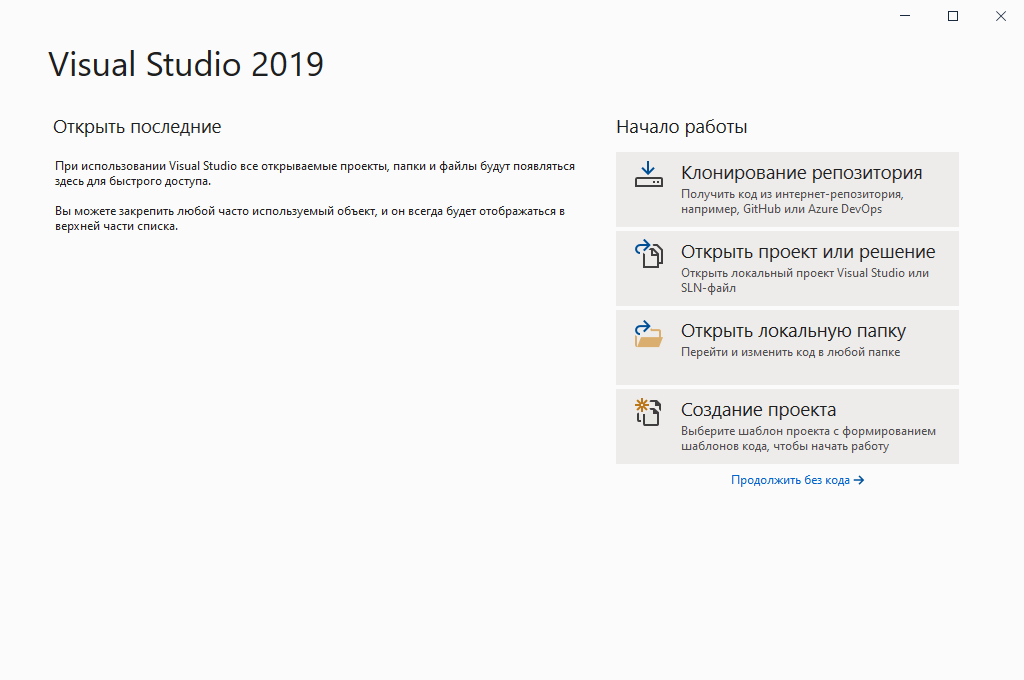The height and width of the screenshot is (680, 1024).
Task: Close the Visual Studio 2019 window
Action: [1000, 16]
